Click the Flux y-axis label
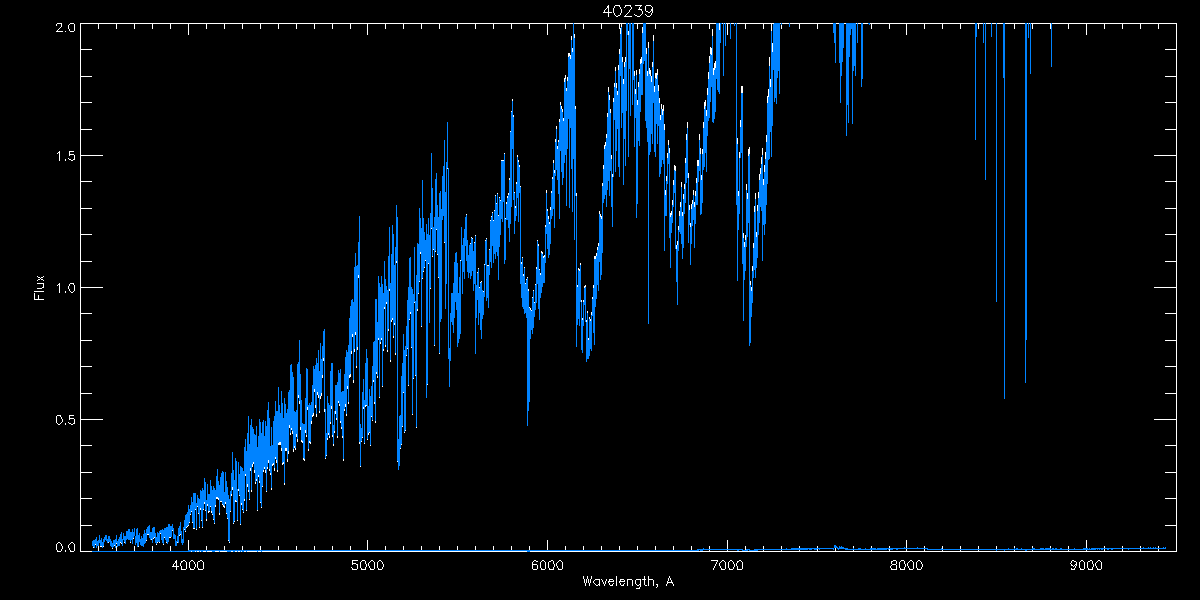 pos(40,288)
